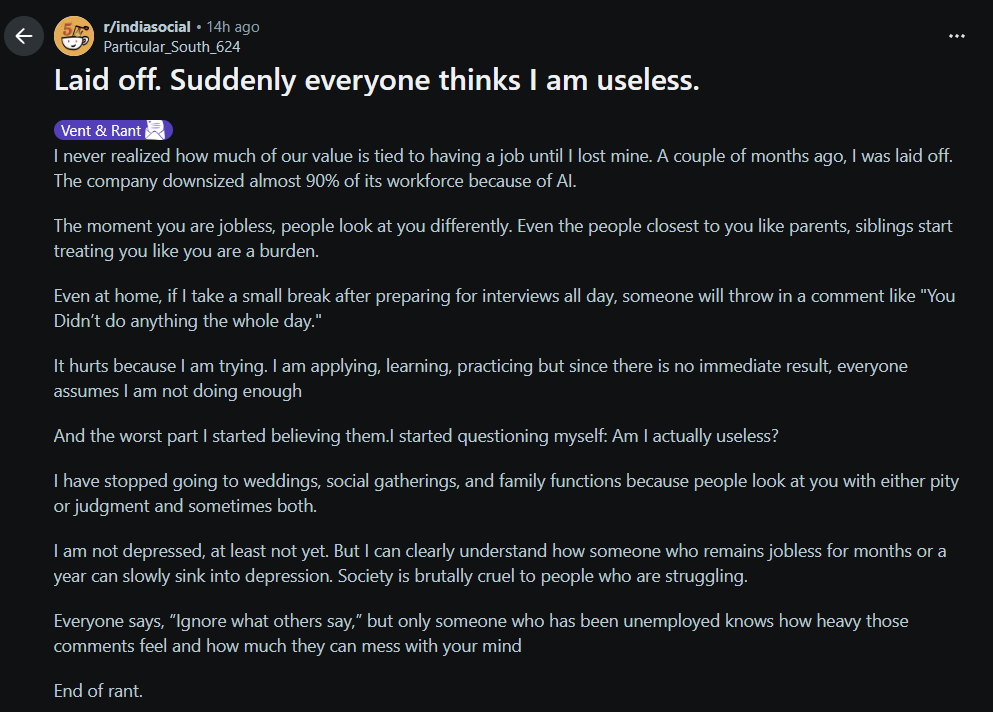Open post options via the ellipsis icon
The height and width of the screenshot is (712, 993).
pyautogui.click(x=956, y=36)
